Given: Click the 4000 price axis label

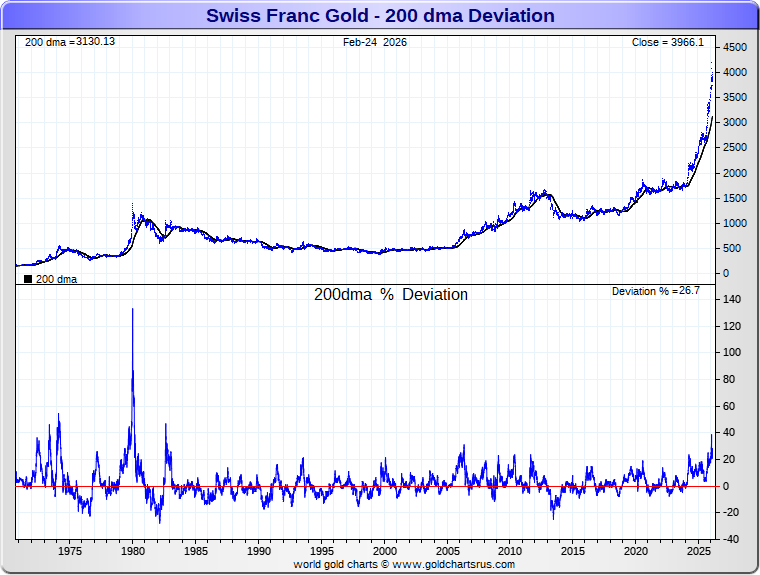Looking at the screenshot, I should pos(735,72).
